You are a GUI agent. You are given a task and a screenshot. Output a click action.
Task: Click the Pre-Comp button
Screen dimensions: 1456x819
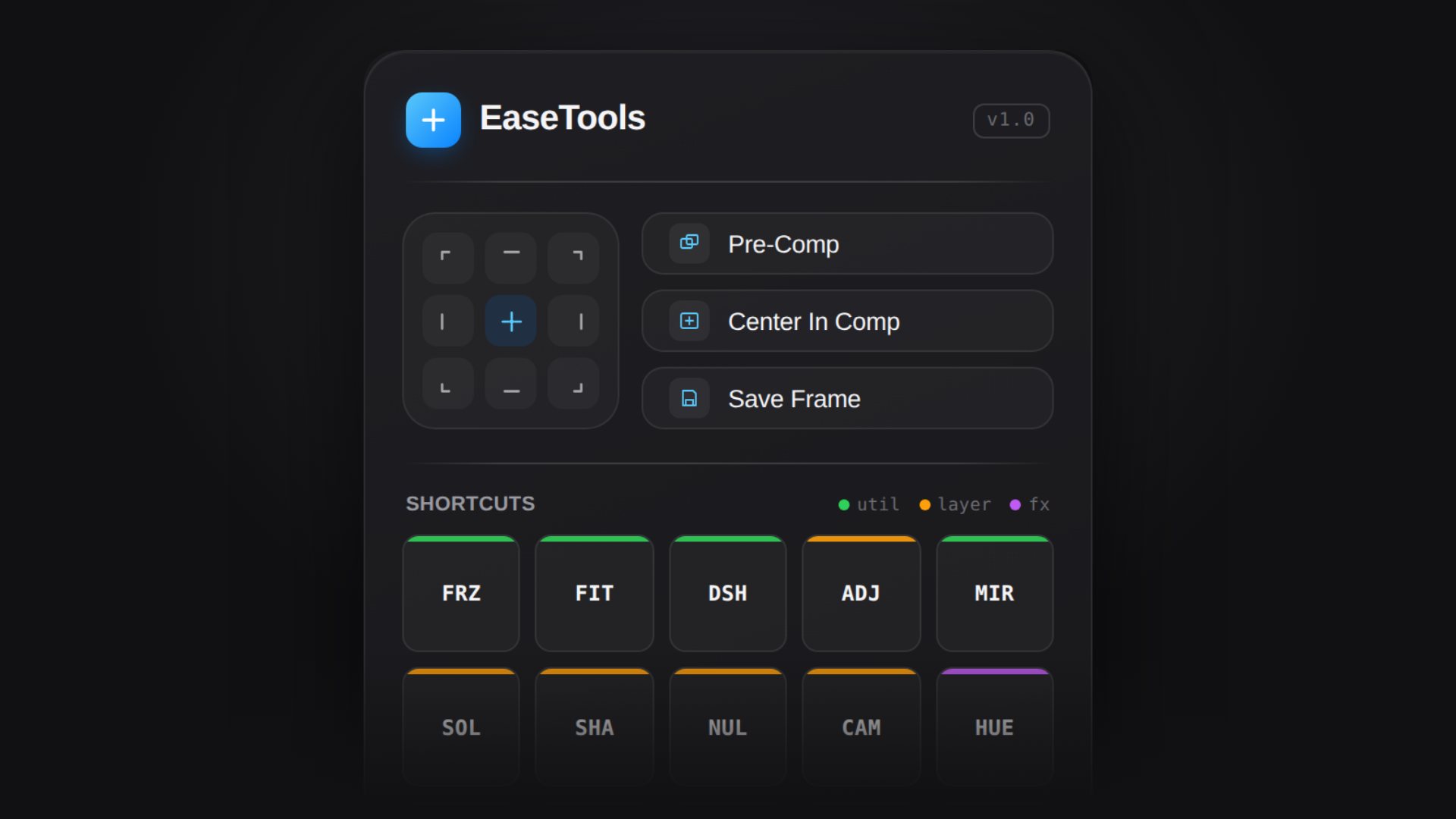[x=847, y=243]
